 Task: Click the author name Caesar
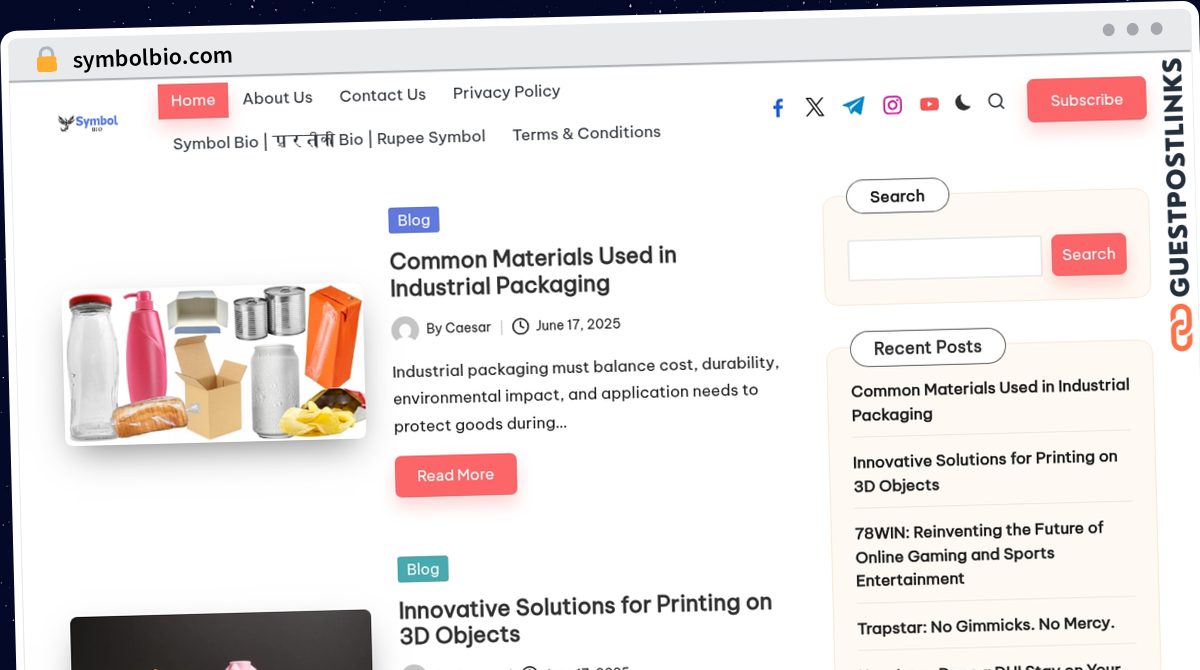[468, 327]
